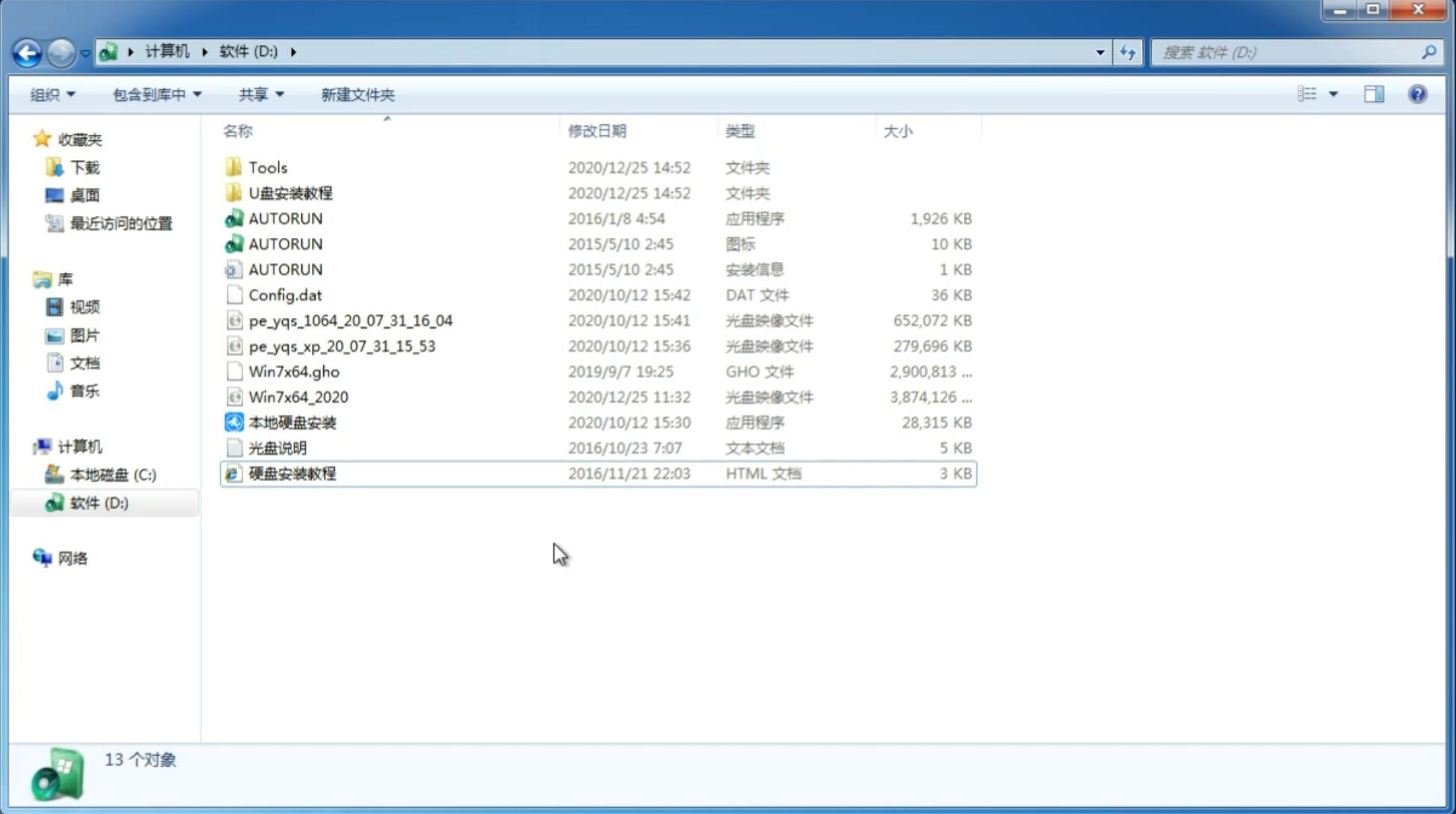Click 修改日期 column header to sort
The height and width of the screenshot is (814, 1456).
click(x=595, y=131)
